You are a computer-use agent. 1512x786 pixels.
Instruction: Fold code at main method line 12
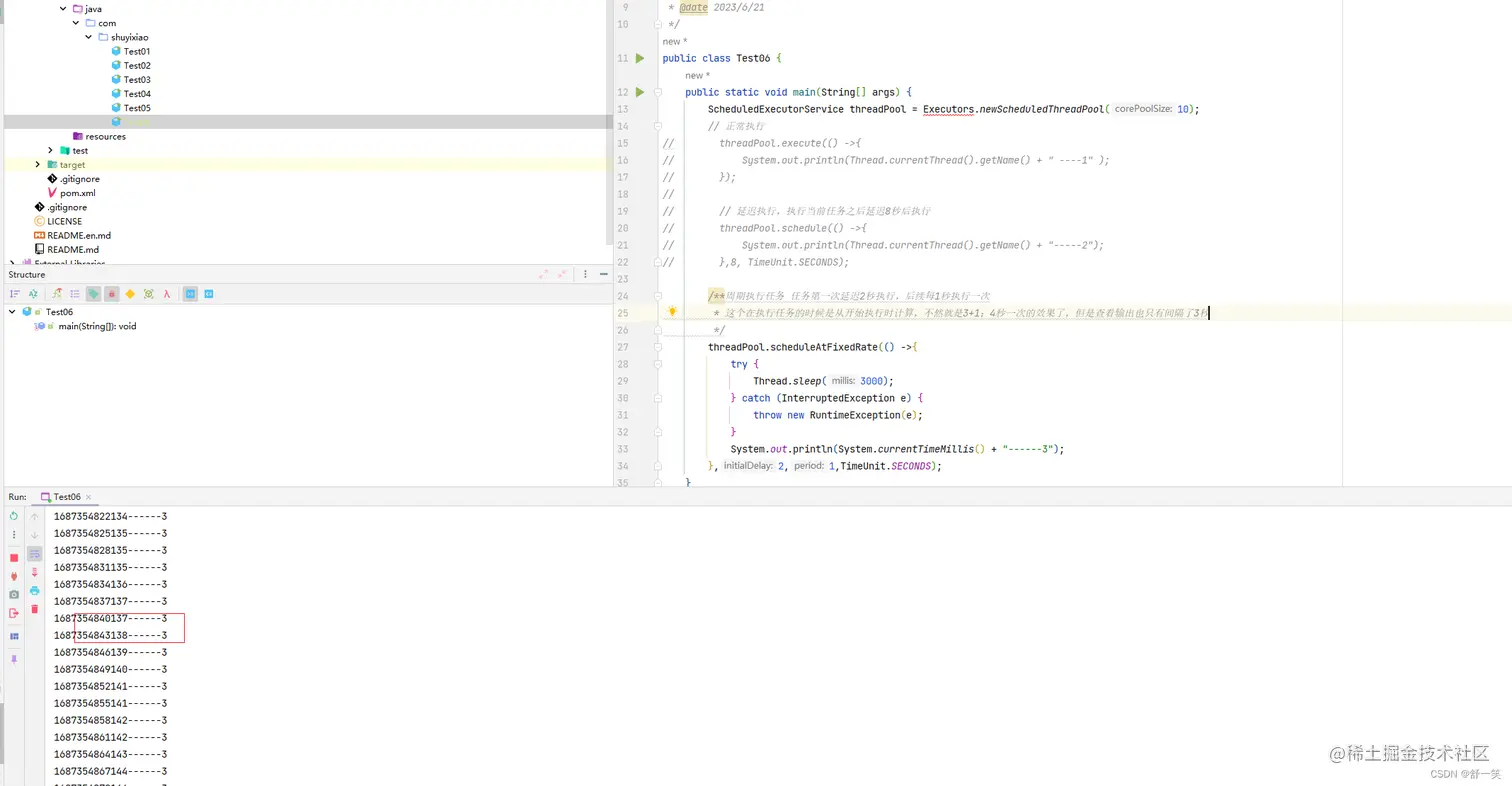[658, 92]
